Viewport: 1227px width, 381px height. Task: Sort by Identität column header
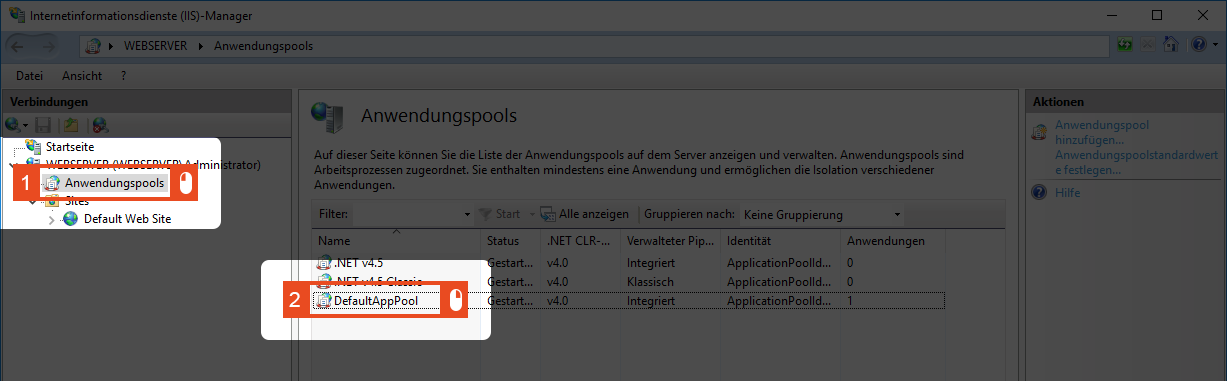click(x=781, y=241)
